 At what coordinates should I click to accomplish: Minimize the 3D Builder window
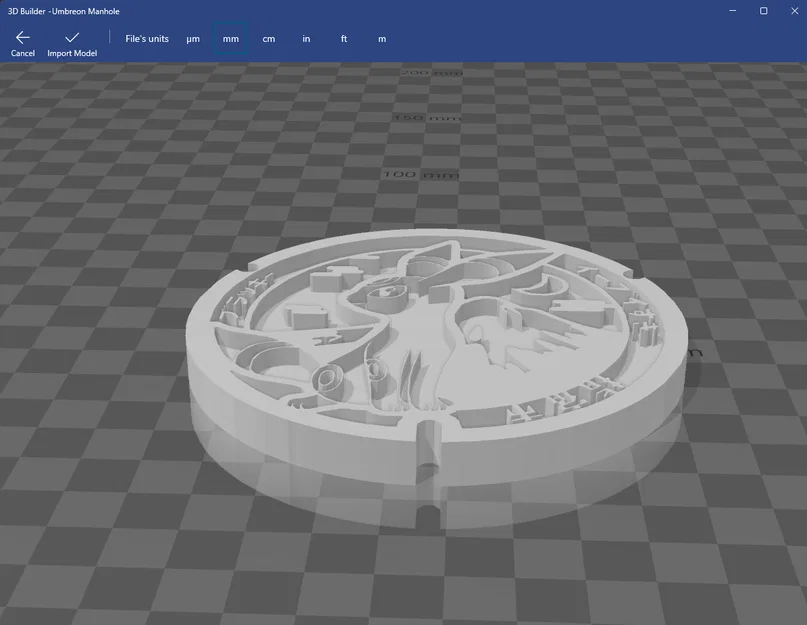[x=732, y=11]
